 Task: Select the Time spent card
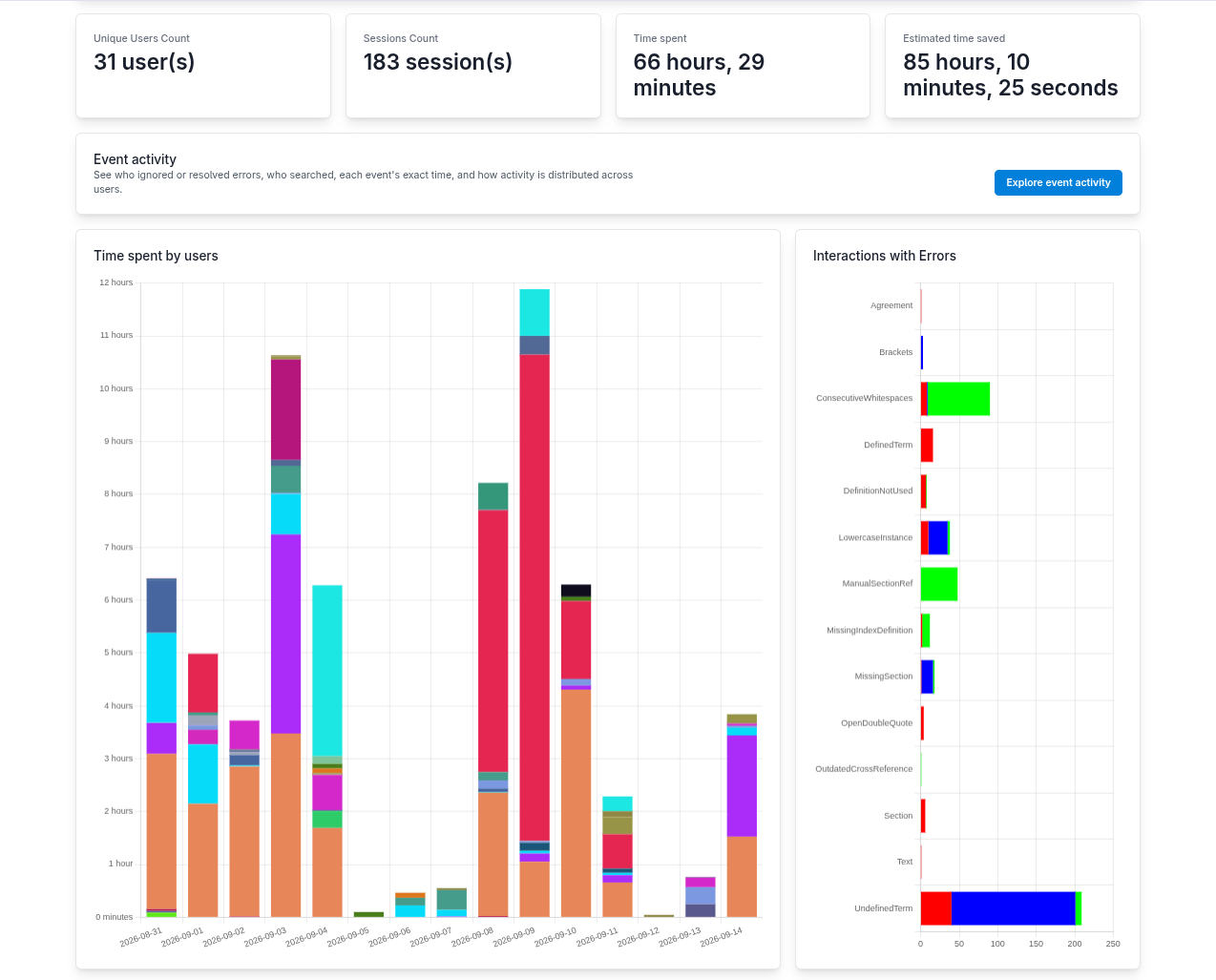click(x=743, y=66)
